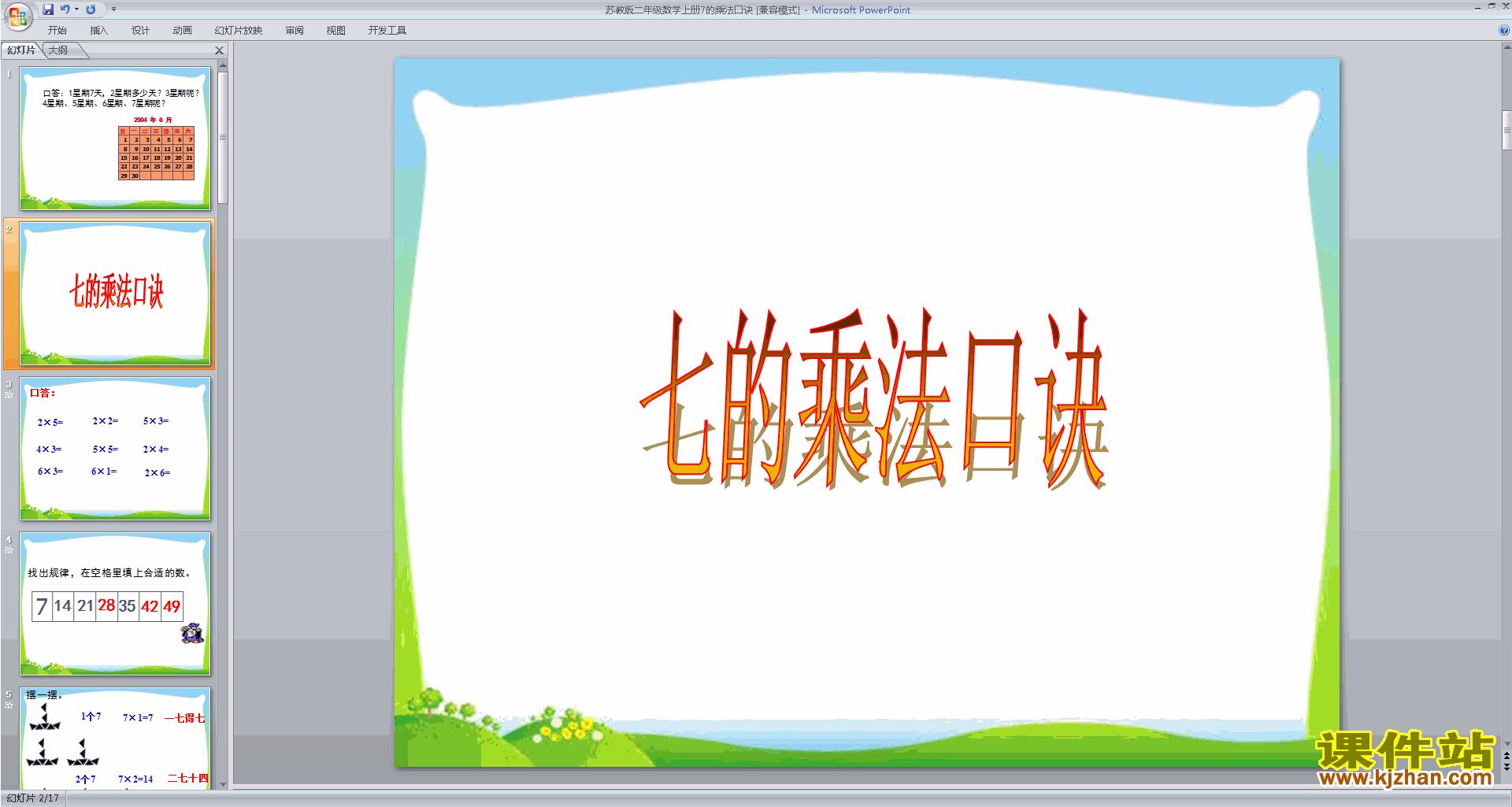
Task: Select slide 3 thumbnail with 口答 questions
Action: (115, 448)
